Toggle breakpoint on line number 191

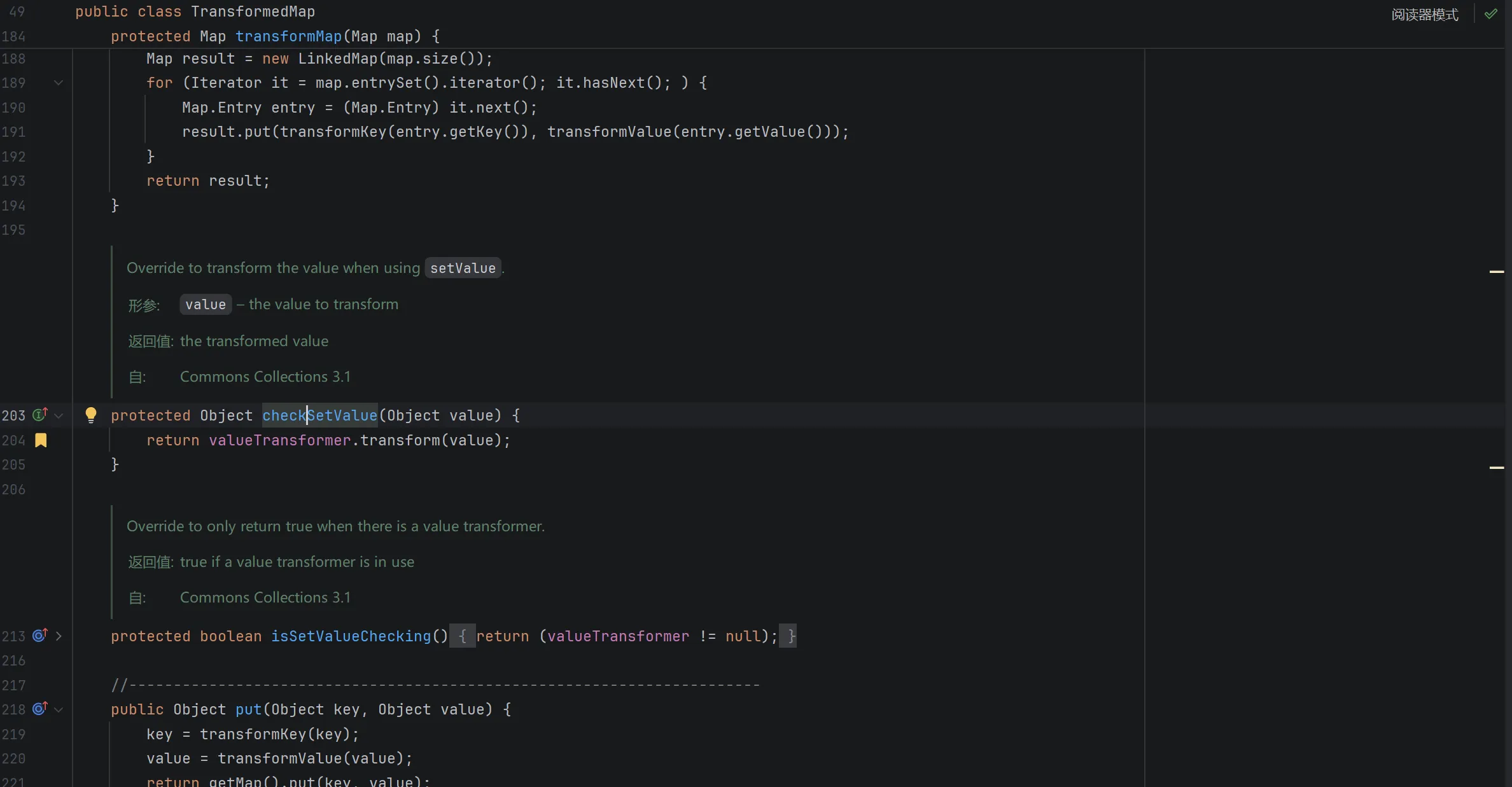13,132
